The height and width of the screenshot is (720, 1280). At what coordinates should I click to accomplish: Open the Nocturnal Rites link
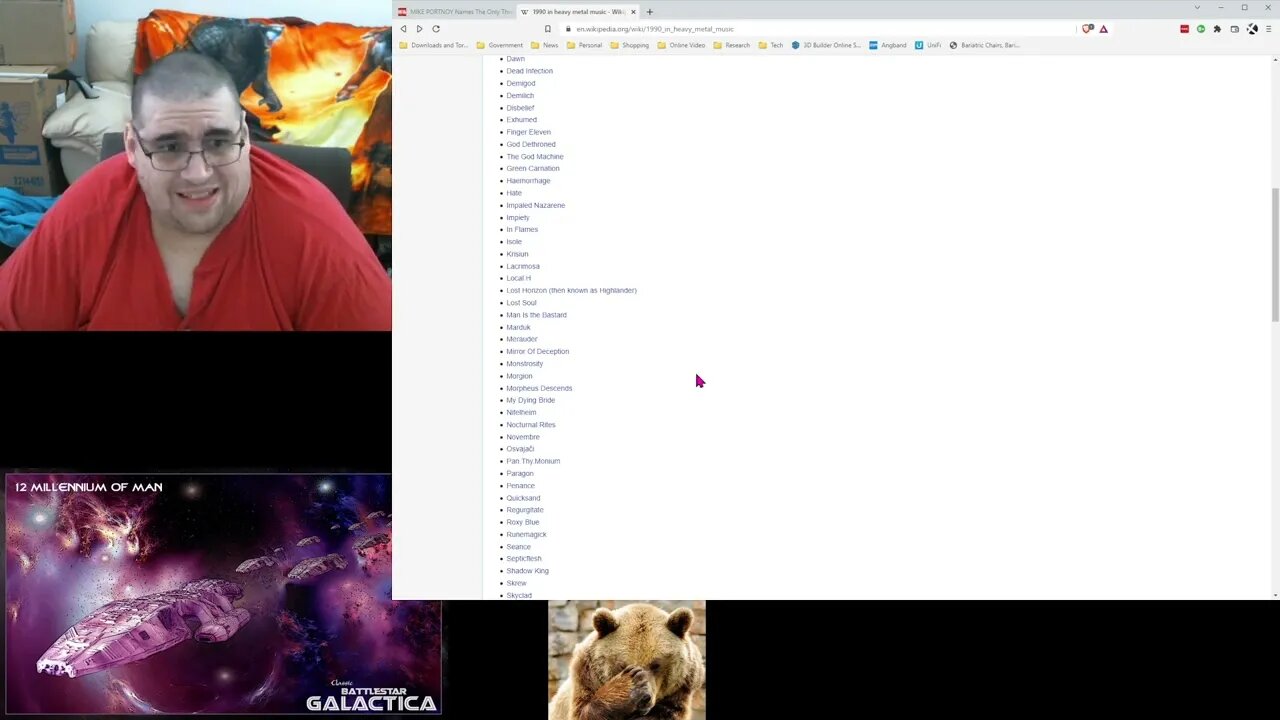[531, 424]
